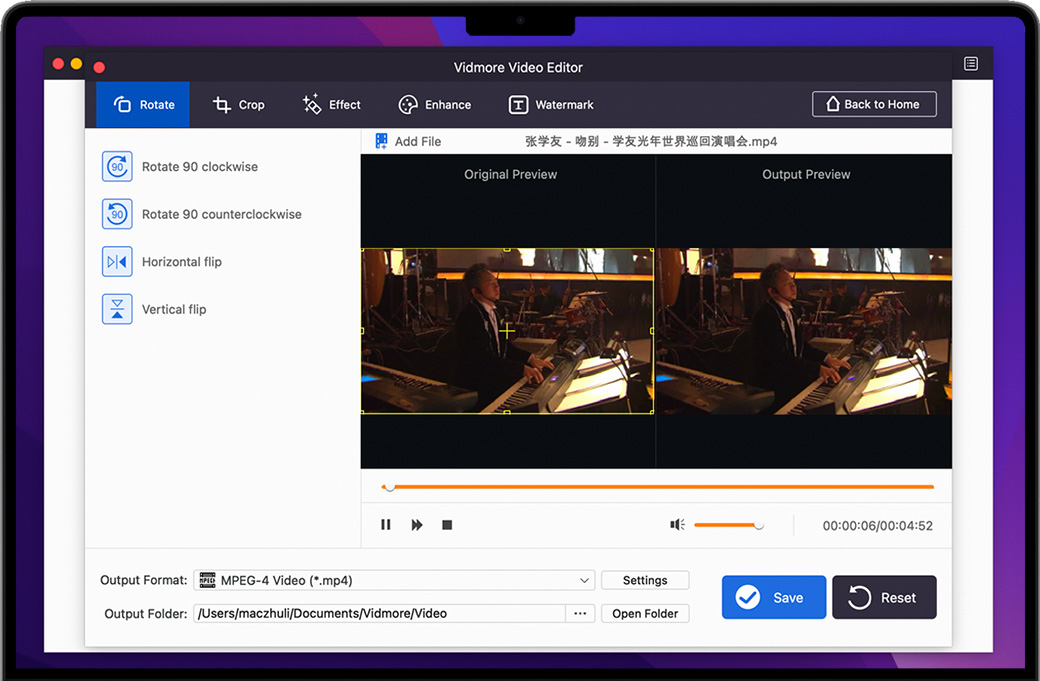Stop the video playback
The height and width of the screenshot is (681, 1040).
pos(447,525)
